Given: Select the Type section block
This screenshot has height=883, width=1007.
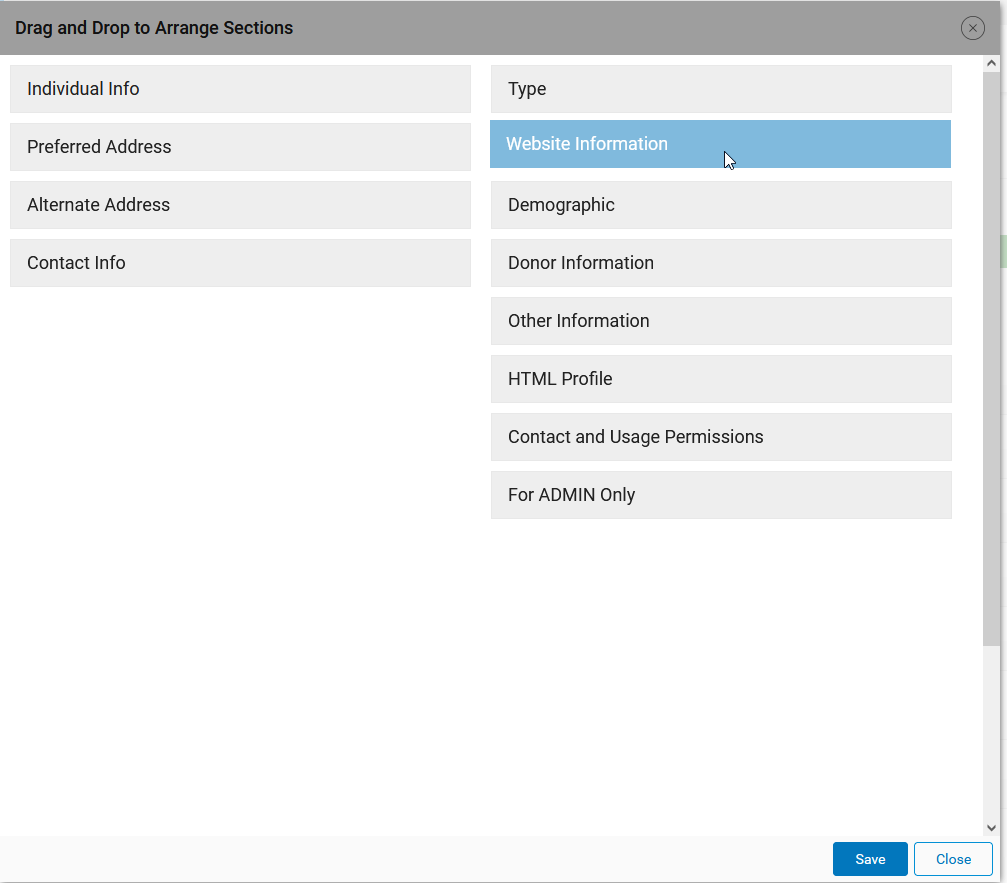Looking at the screenshot, I should (x=721, y=89).
